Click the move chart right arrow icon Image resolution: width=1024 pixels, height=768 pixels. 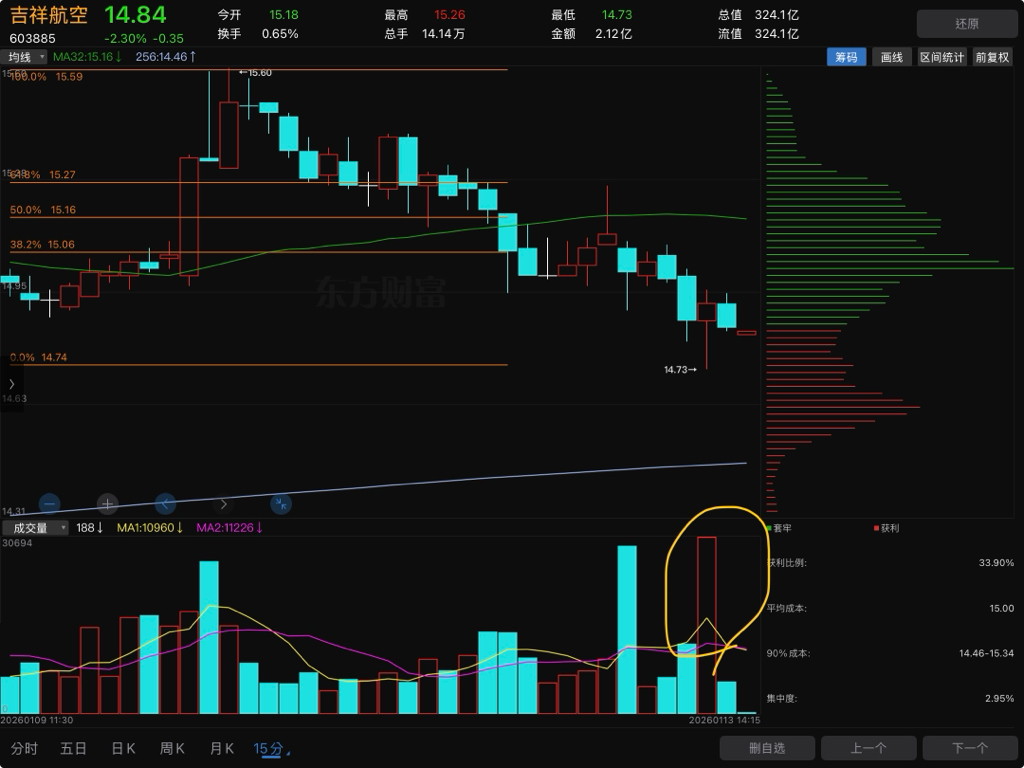pos(223,504)
